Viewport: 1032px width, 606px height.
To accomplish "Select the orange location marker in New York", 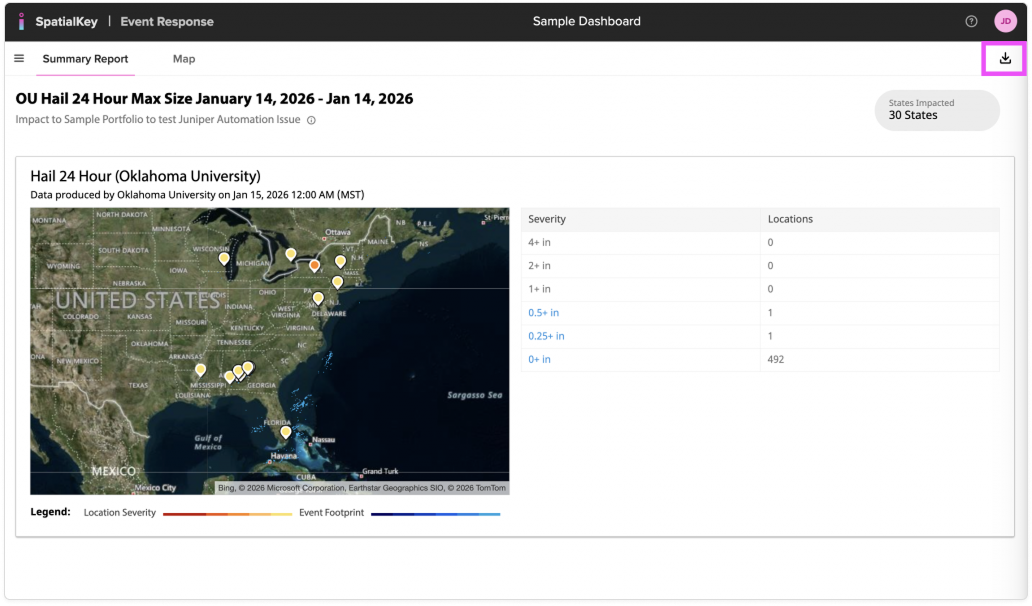I will (x=314, y=265).
